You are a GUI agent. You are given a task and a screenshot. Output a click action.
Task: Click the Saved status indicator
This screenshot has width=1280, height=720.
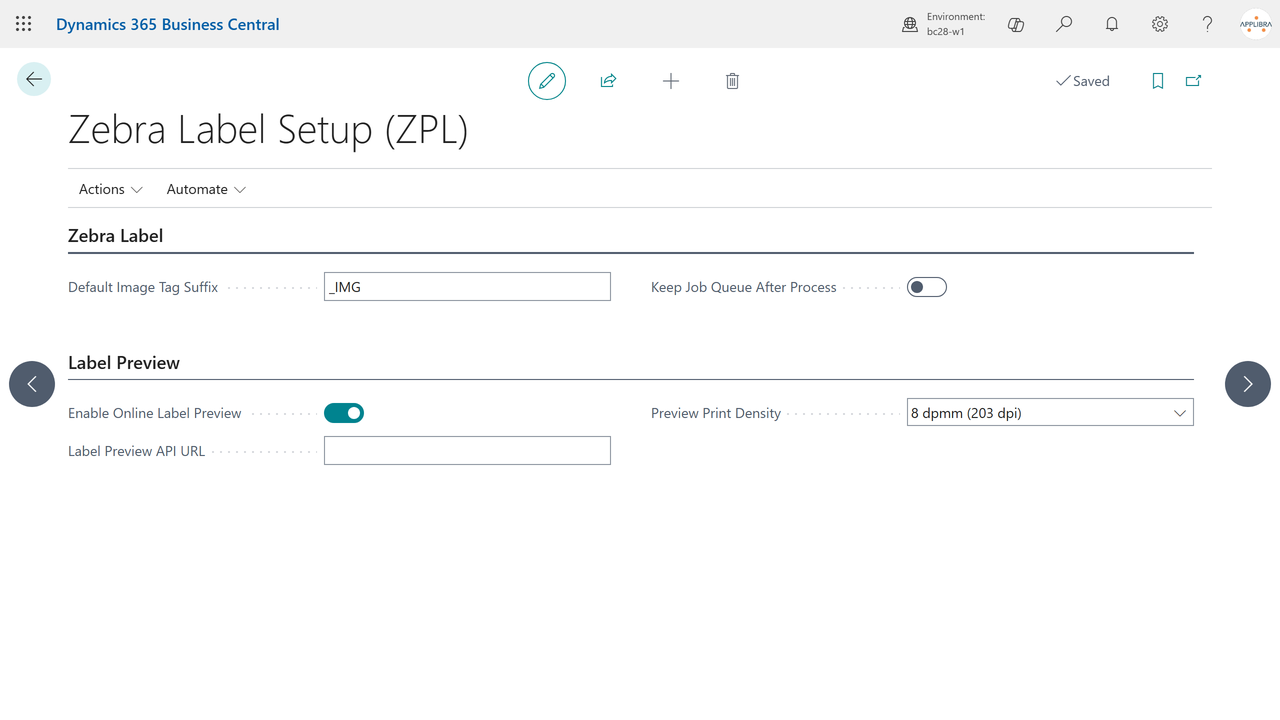[x=1083, y=81]
